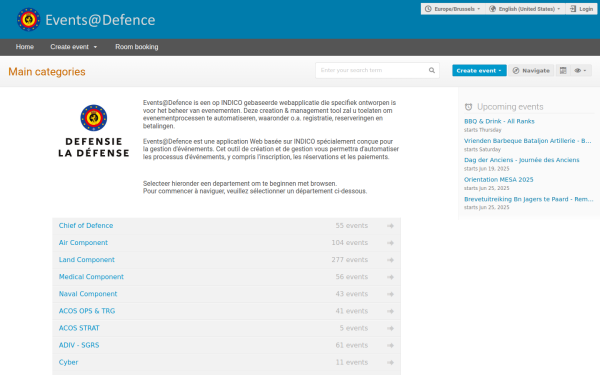Viewport: 600px width, 375px height.
Task: Go to Home in navigation bar
Action: pyautogui.click(x=25, y=47)
